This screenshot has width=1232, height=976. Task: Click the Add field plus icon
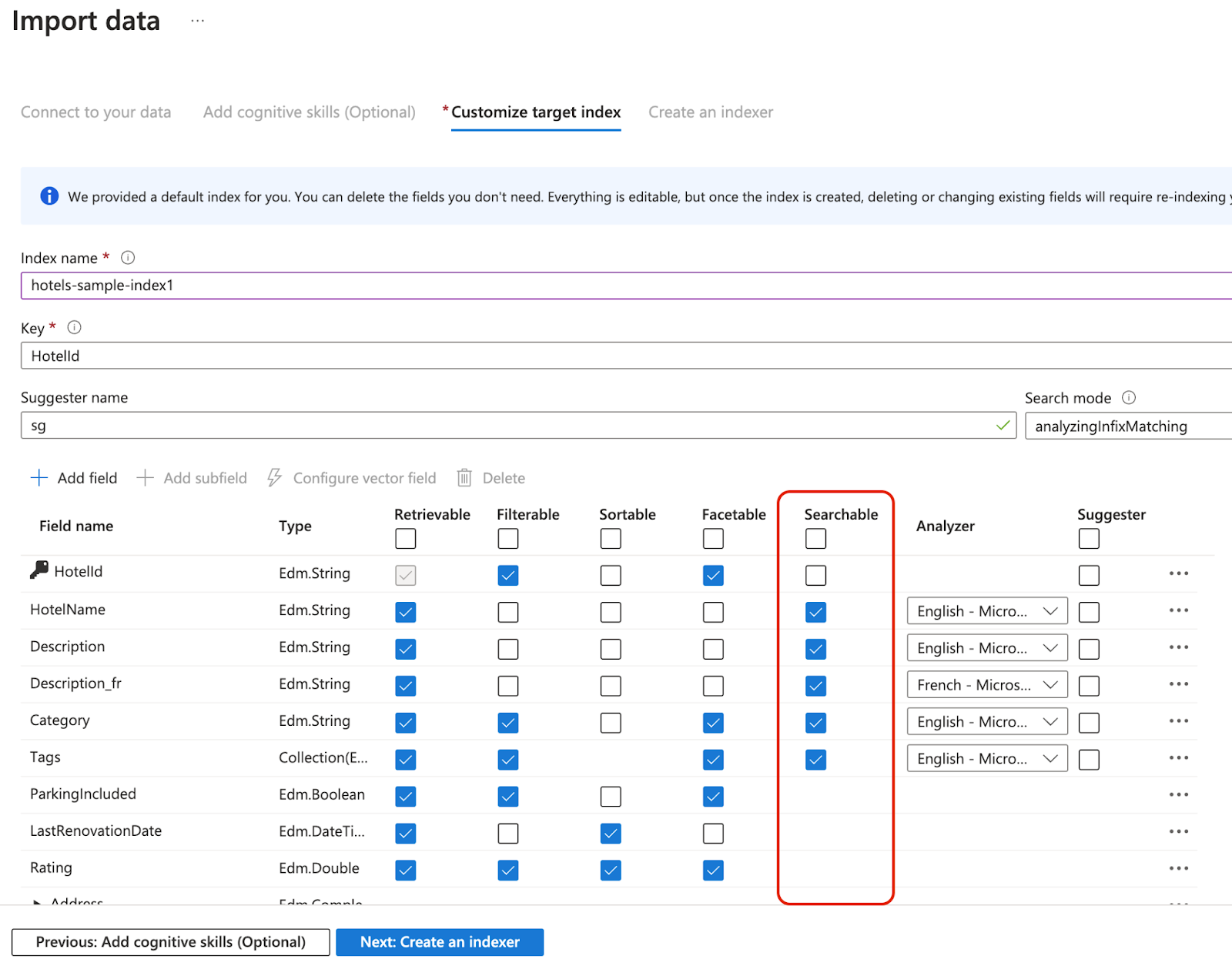(38, 478)
